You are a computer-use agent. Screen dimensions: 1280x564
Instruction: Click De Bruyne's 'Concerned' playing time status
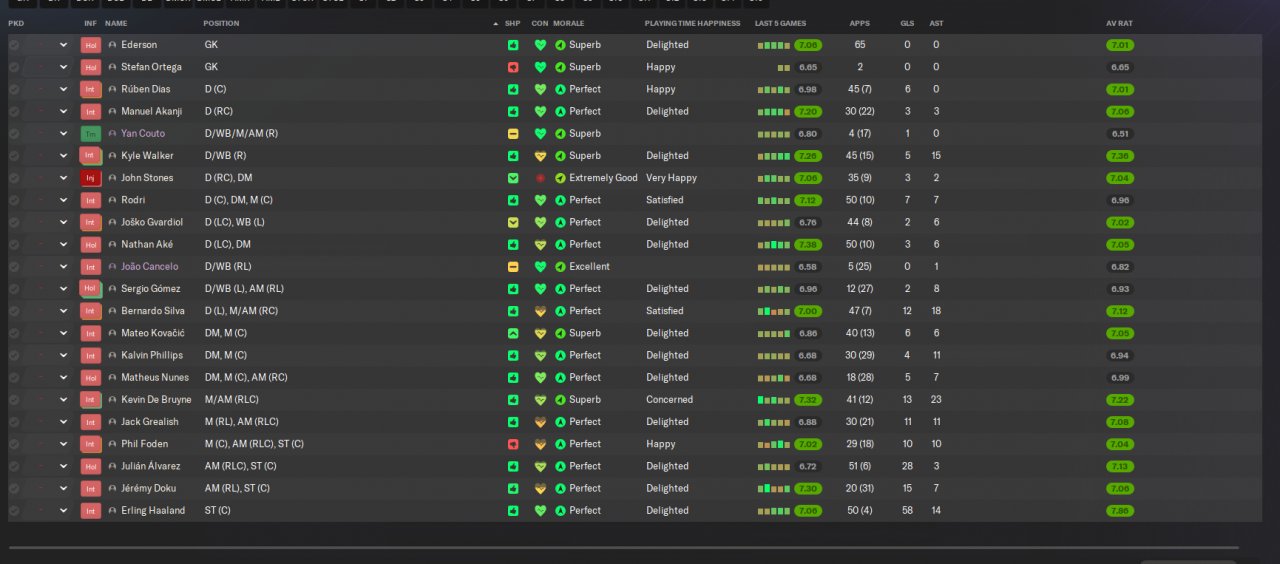[x=669, y=400]
